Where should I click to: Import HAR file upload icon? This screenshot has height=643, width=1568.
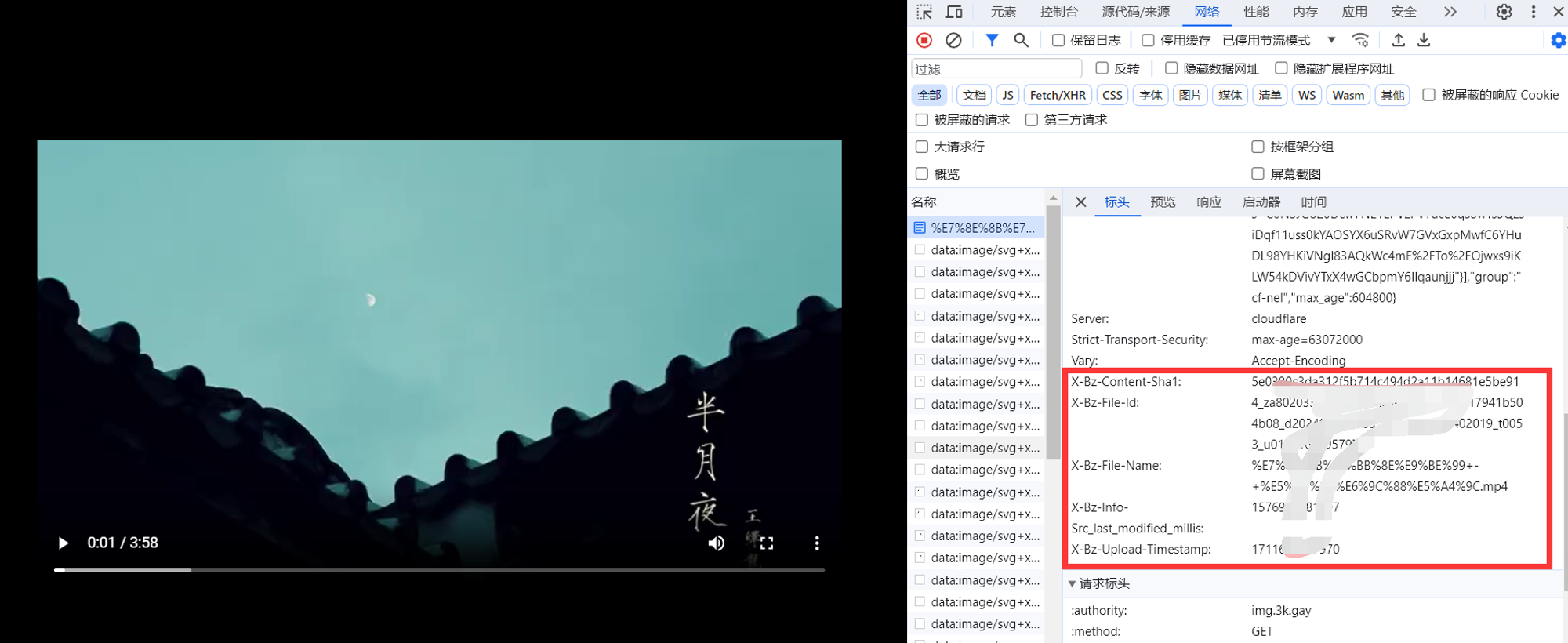[1398, 40]
